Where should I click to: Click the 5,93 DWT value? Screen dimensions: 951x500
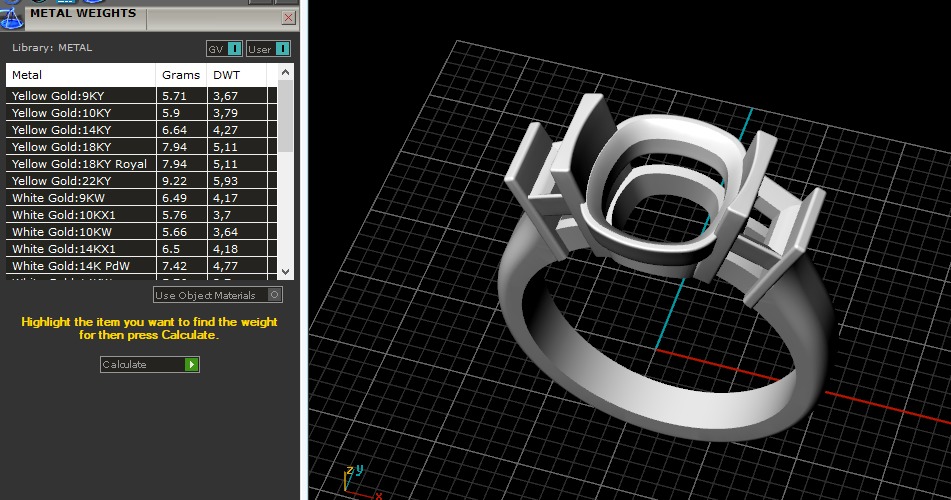tap(225, 181)
